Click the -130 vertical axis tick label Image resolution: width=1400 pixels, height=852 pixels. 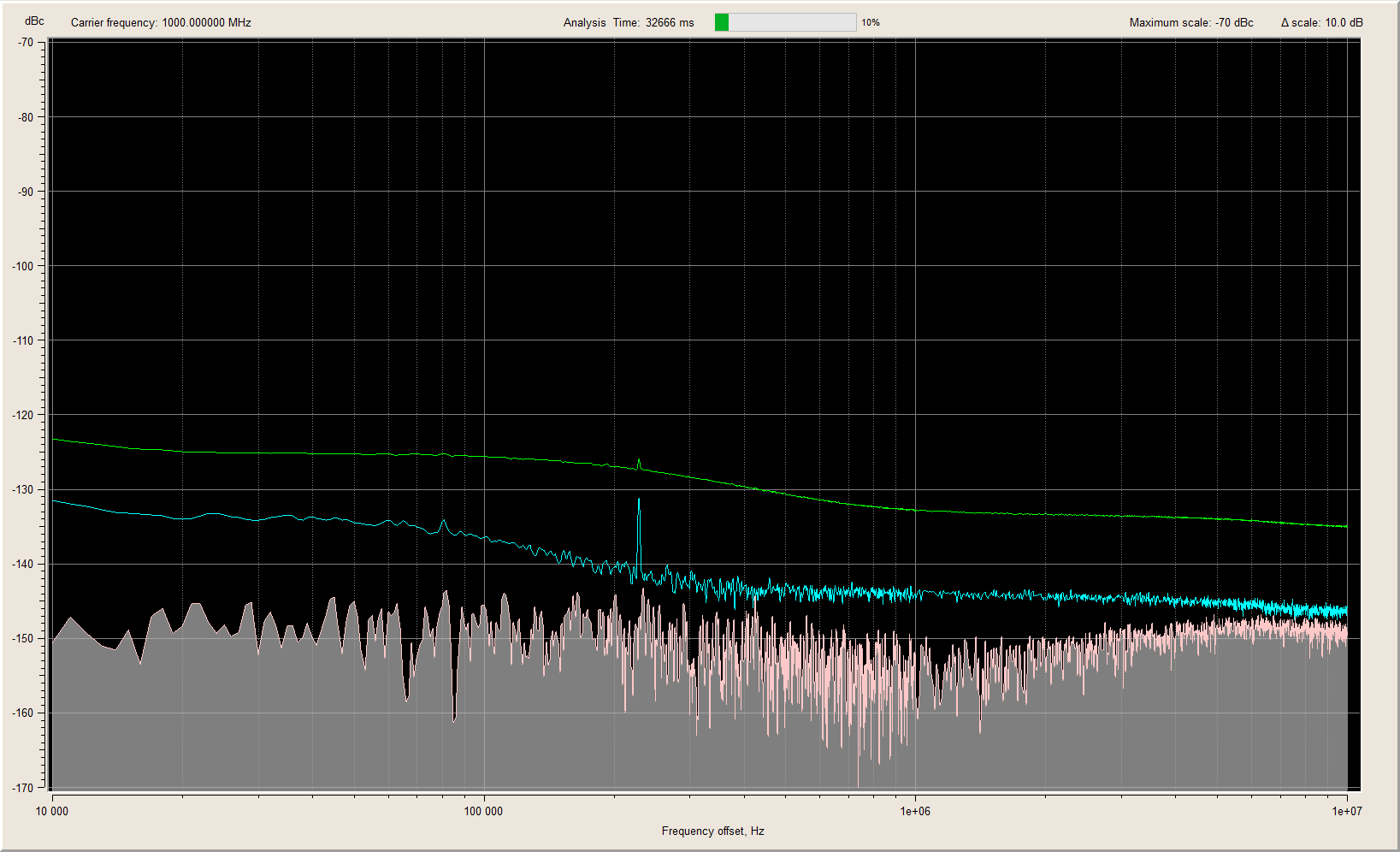coord(23,490)
